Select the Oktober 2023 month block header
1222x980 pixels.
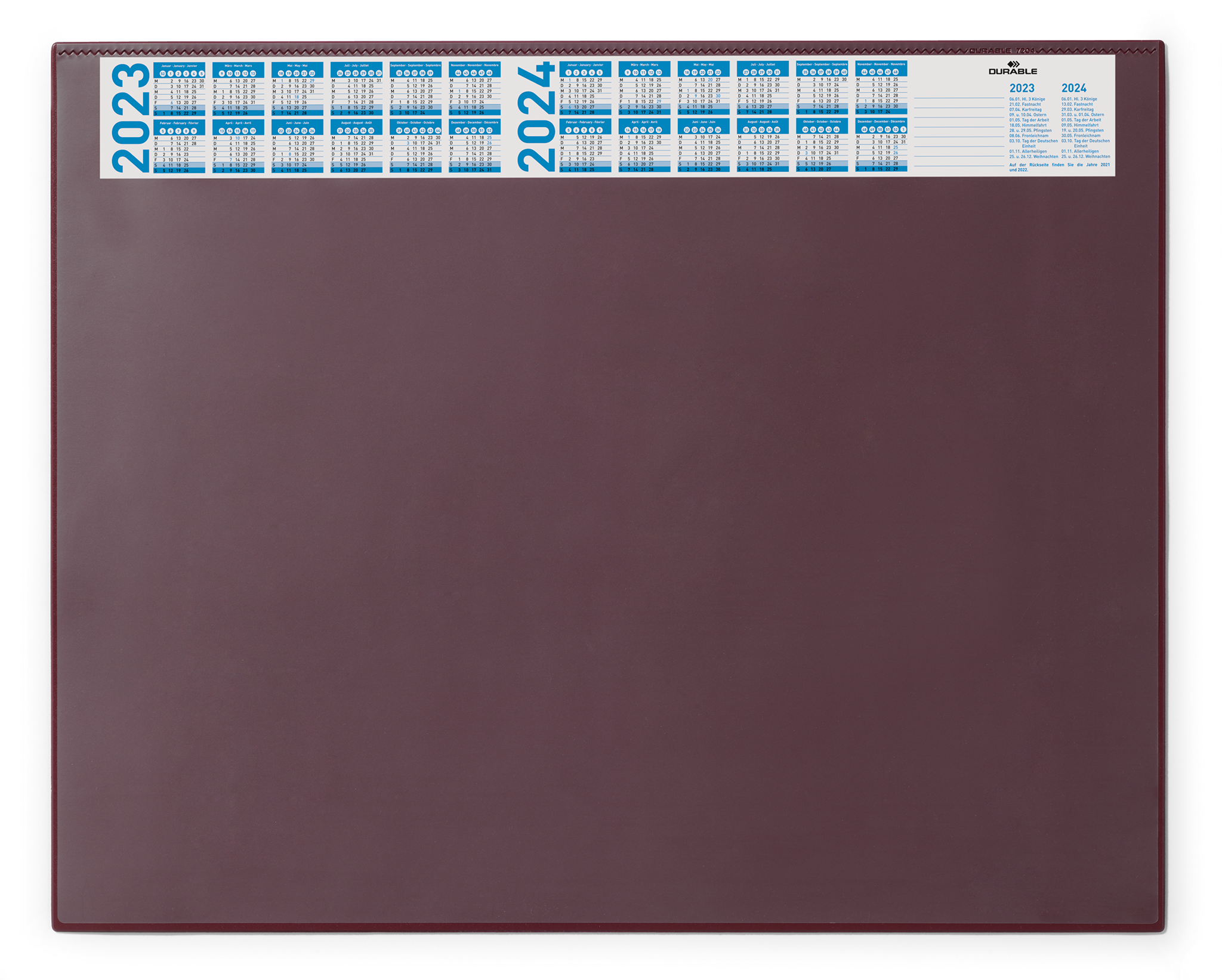coord(415,122)
